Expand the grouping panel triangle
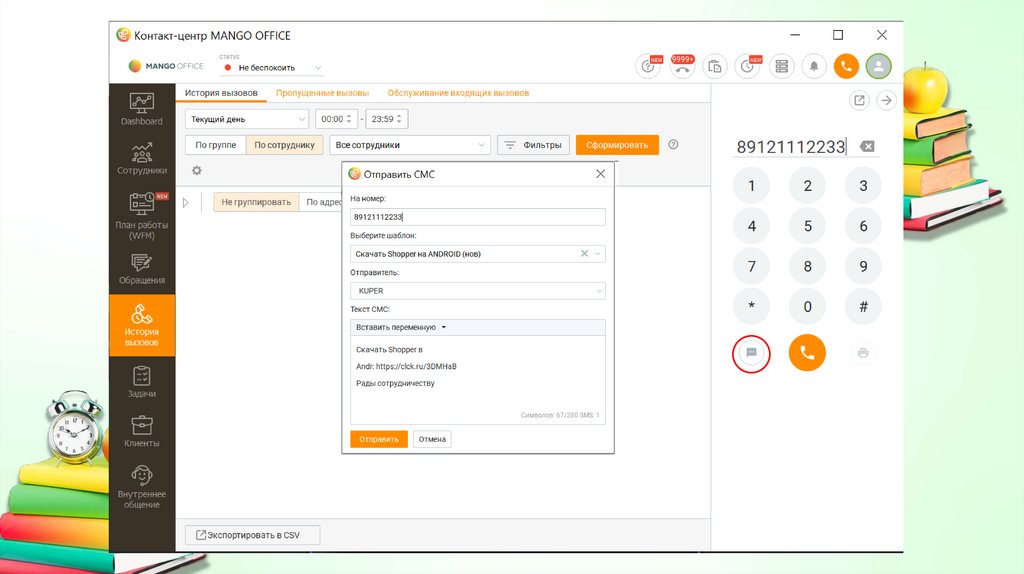Image resolution: width=1024 pixels, height=574 pixels. pos(185,202)
